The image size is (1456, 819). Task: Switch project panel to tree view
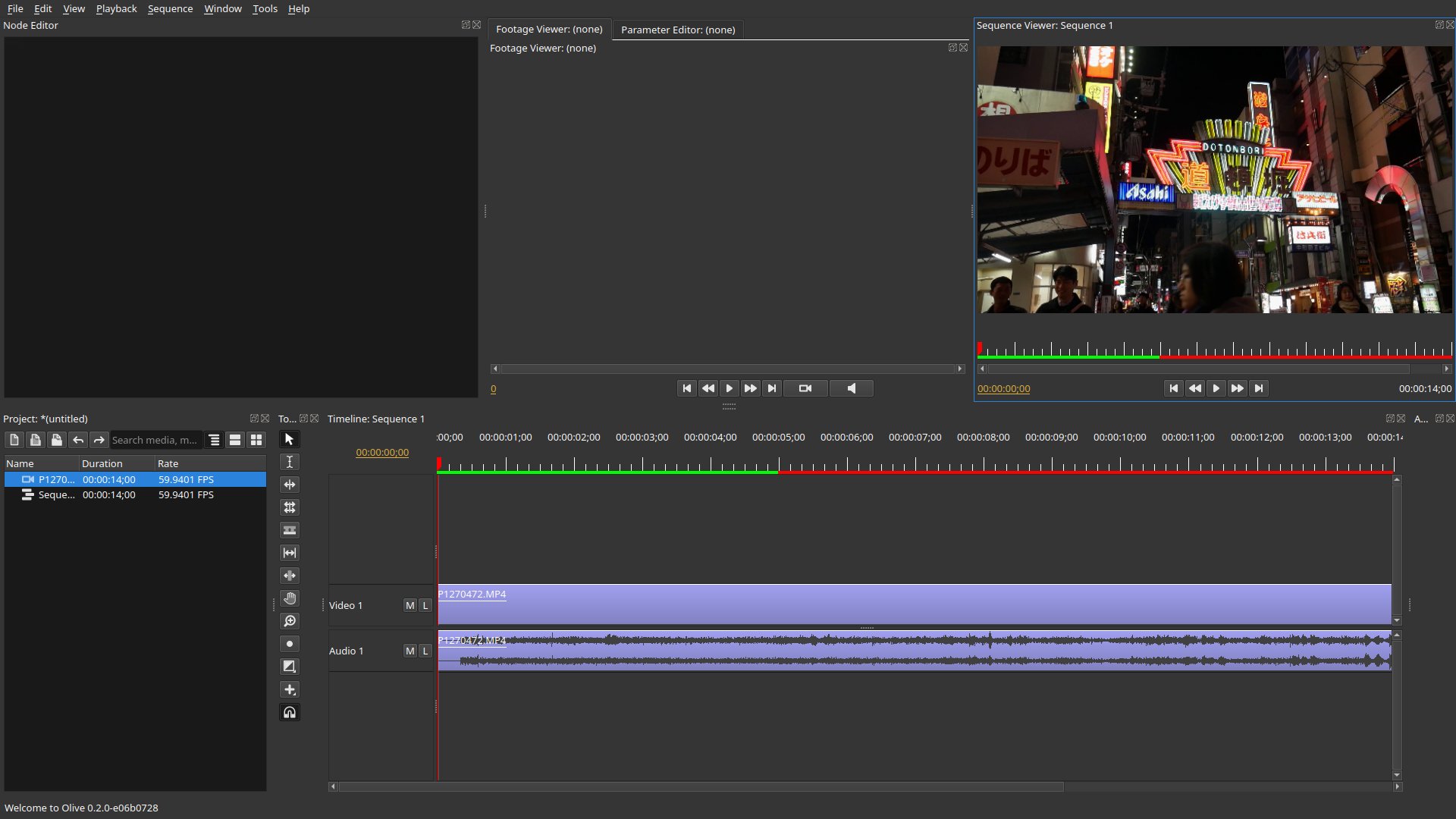point(214,439)
